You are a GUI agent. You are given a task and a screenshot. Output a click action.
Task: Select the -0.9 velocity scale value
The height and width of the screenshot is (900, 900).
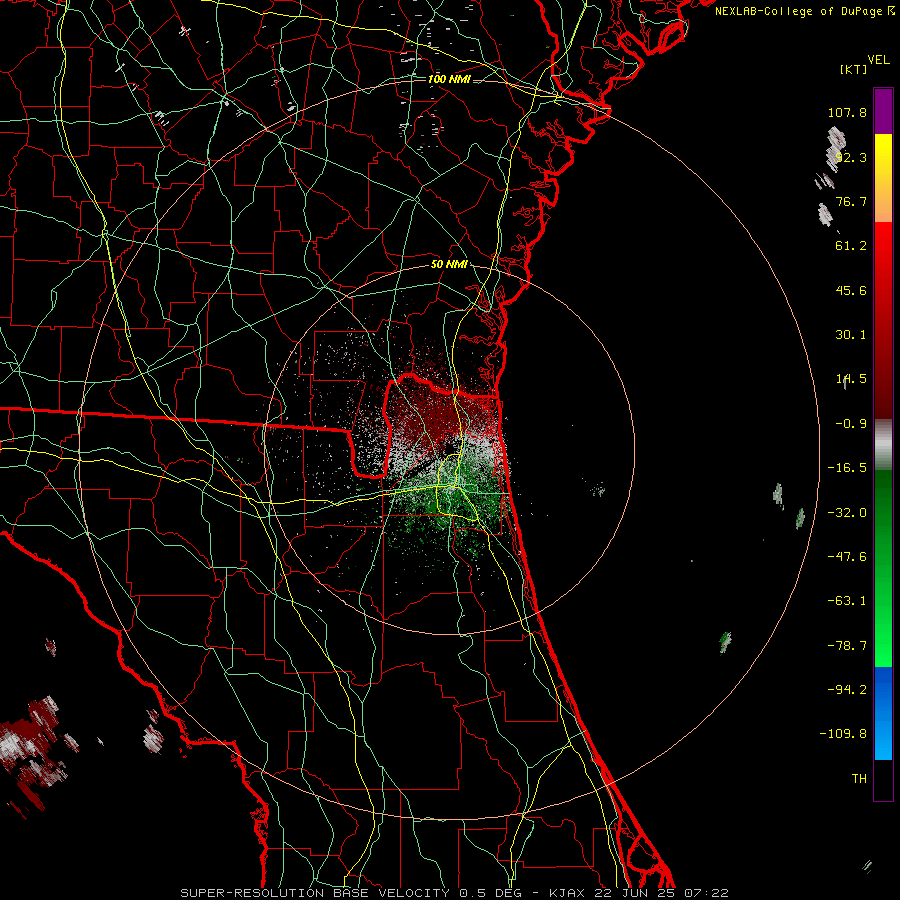pos(851,424)
